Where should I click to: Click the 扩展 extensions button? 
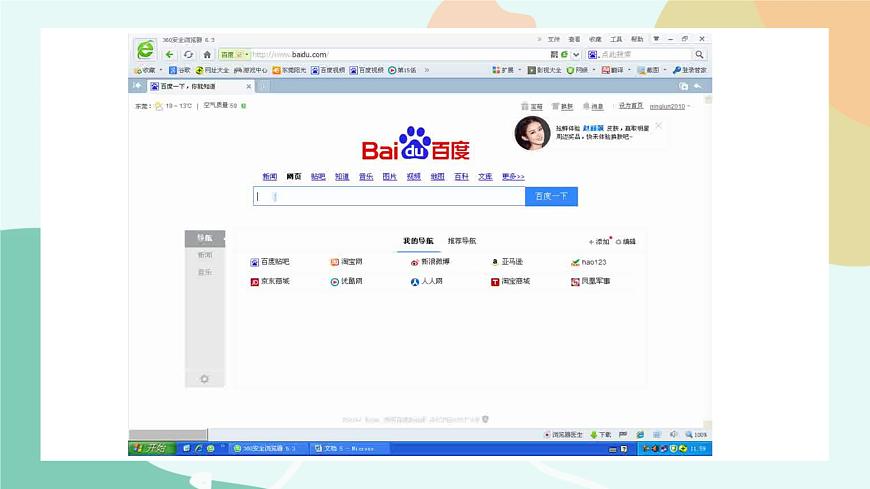point(503,70)
